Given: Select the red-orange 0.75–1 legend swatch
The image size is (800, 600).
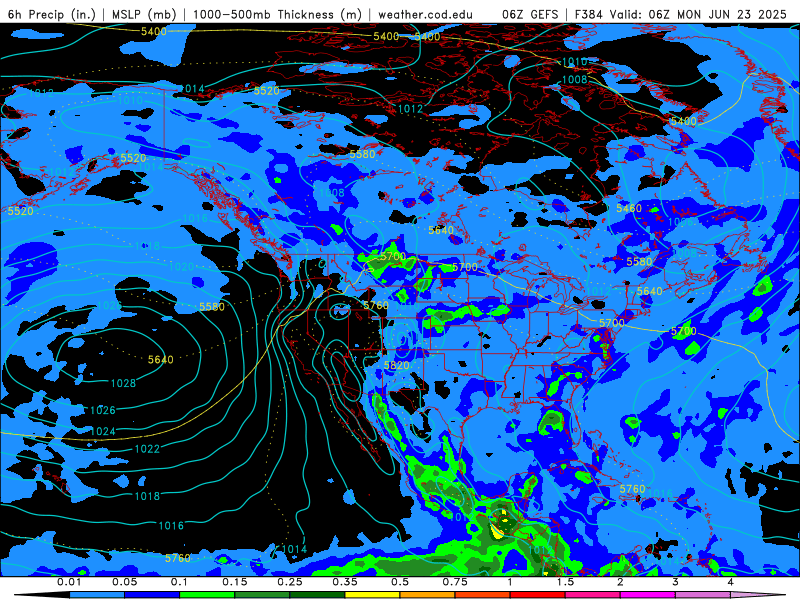Looking at the screenshot, I should 483,595.
